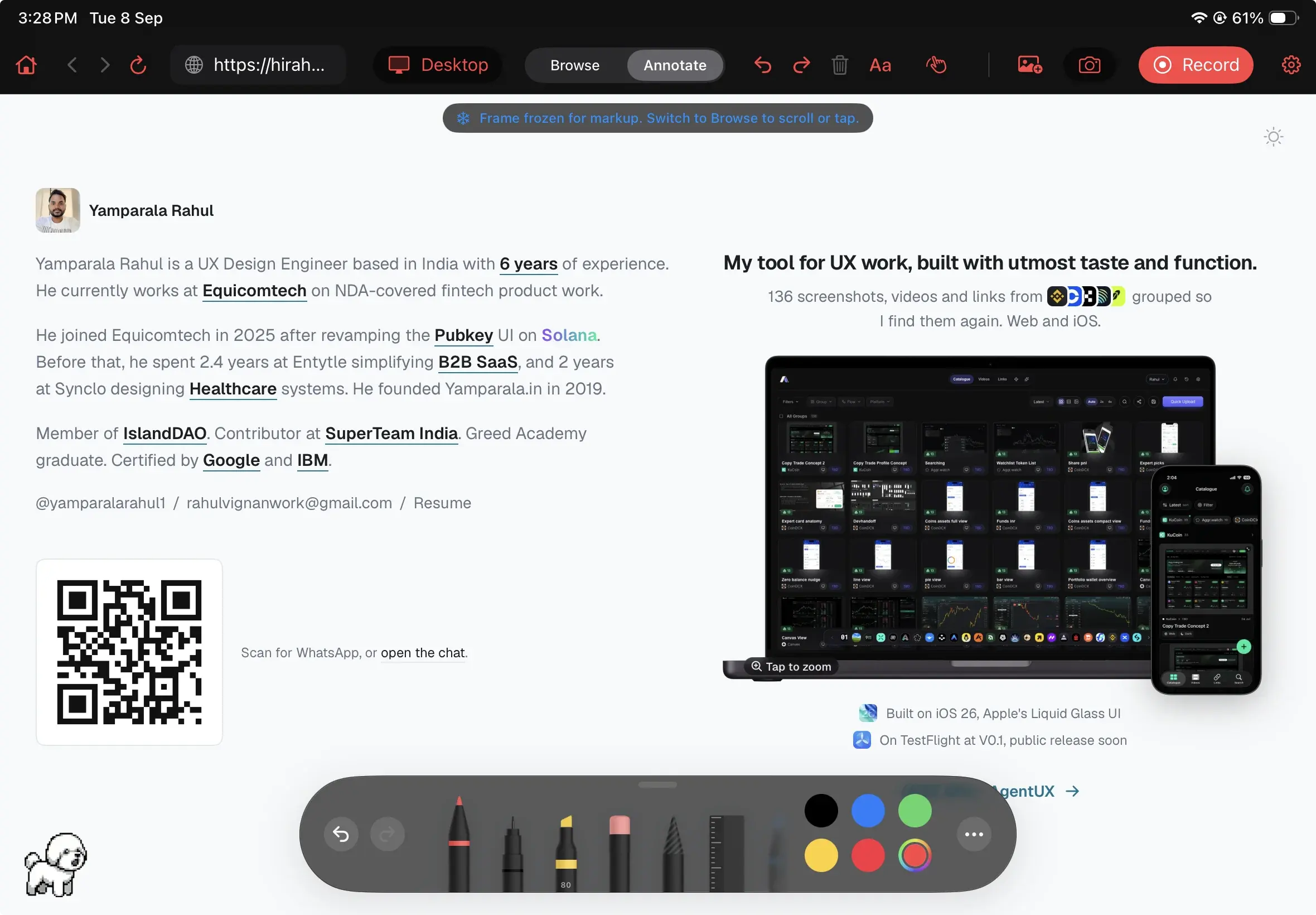The width and height of the screenshot is (1316, 915).
Task: Open the IslandDAO link
Action: (x=164, y=434)
